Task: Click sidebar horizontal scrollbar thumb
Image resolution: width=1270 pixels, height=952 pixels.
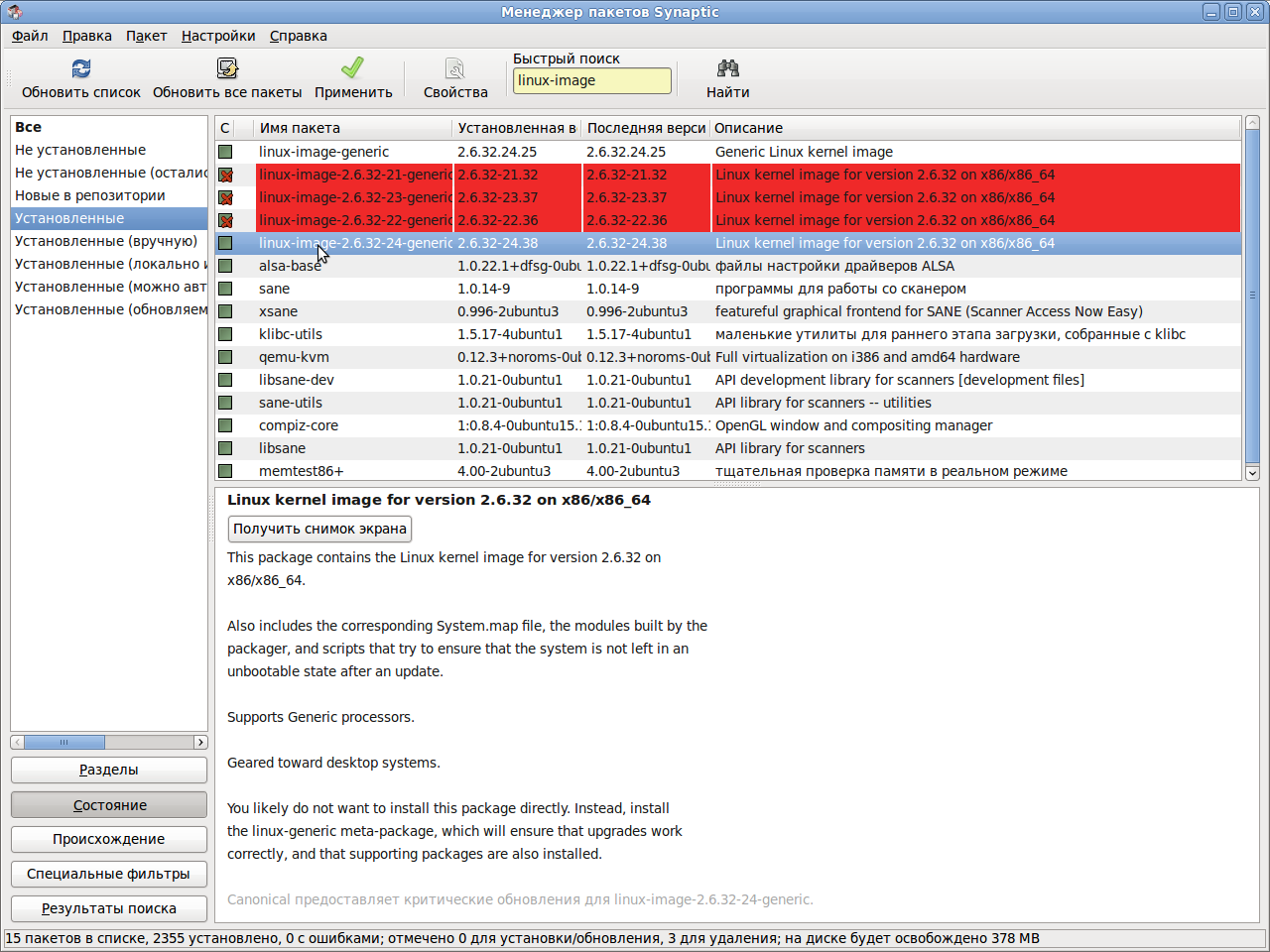Action: click(x=64, y=742)
